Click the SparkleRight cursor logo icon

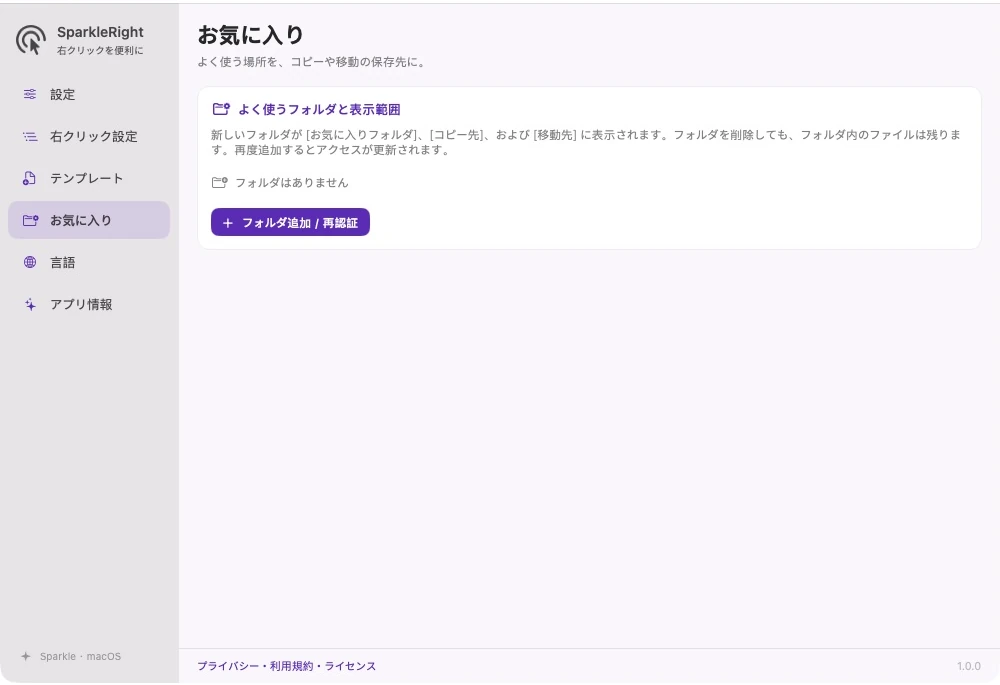31,40
